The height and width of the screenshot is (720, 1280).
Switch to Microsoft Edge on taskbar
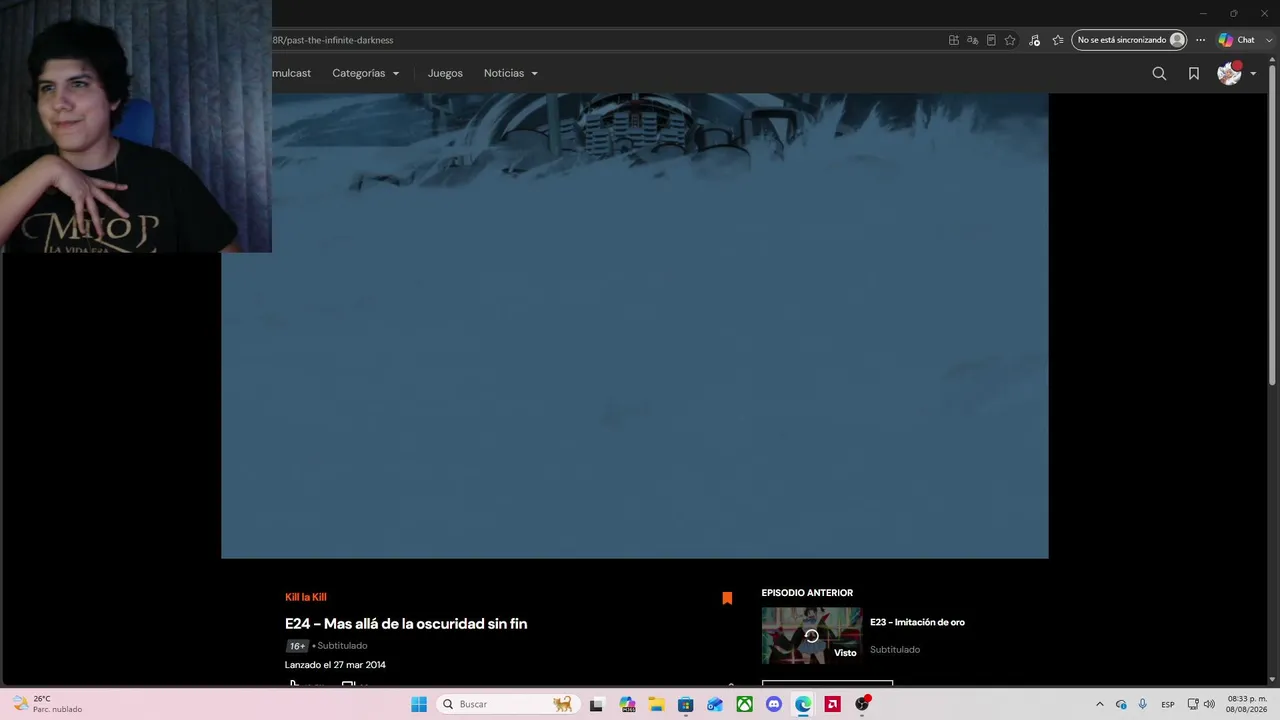803,704
